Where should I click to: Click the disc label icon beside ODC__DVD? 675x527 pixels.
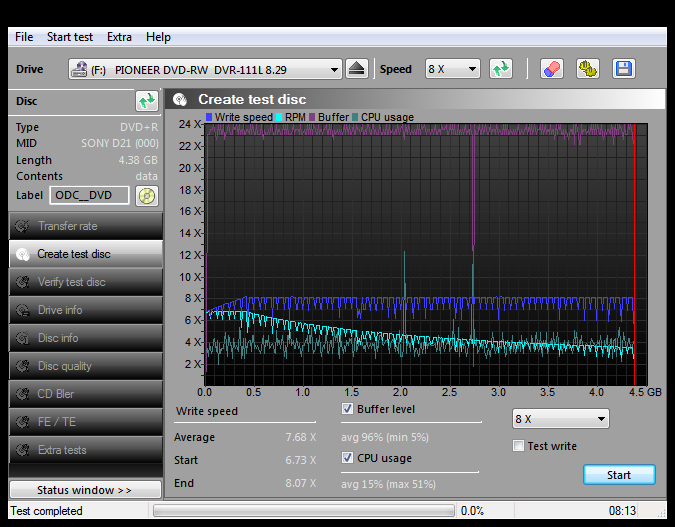[147, 196]
